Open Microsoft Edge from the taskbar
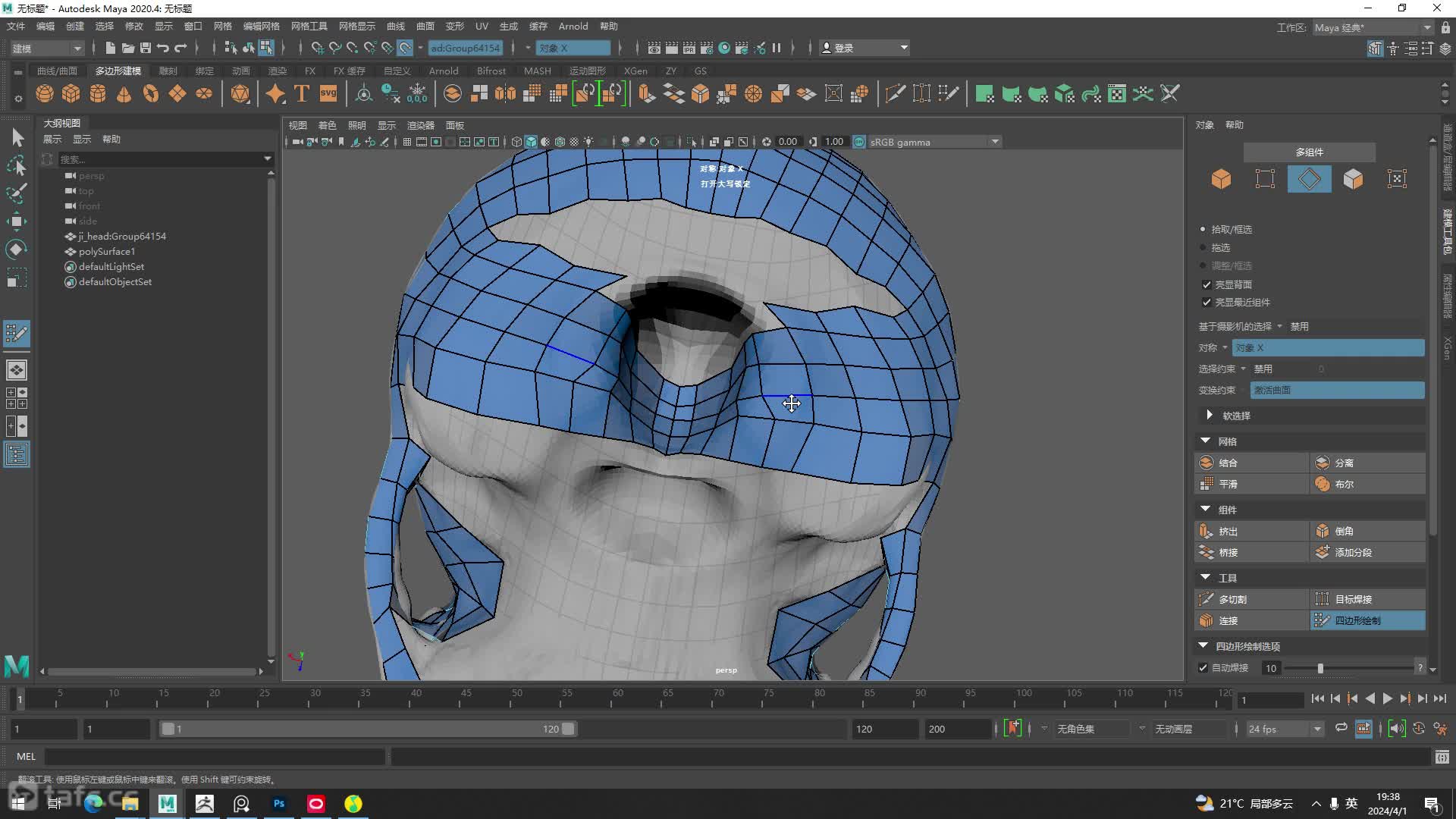Image resolution: width=1456 pixels, height=819 pixels. tap(93, 804)
